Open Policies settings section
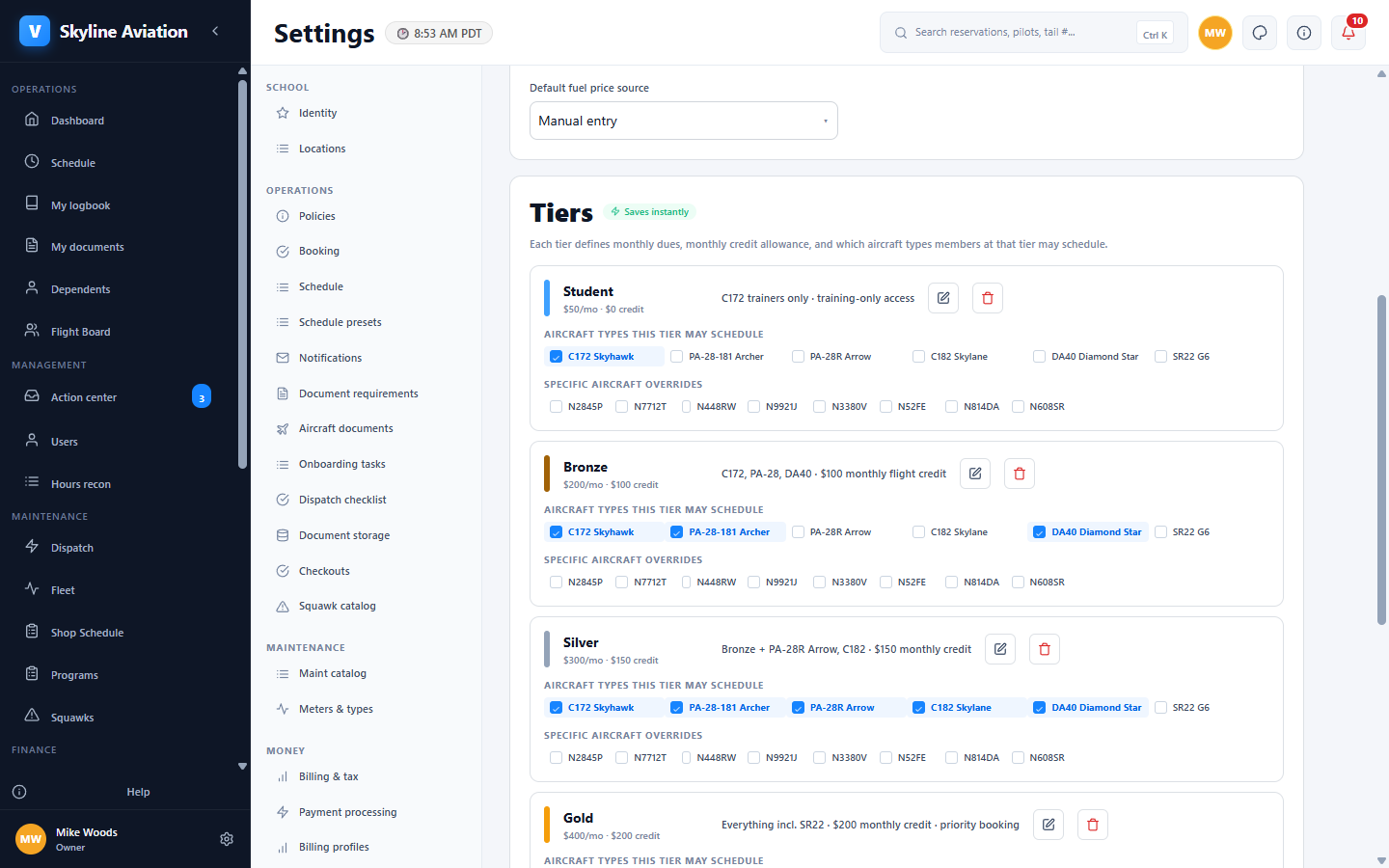The width and height of the screenshot is (1389, 868). tap(367, 216)
